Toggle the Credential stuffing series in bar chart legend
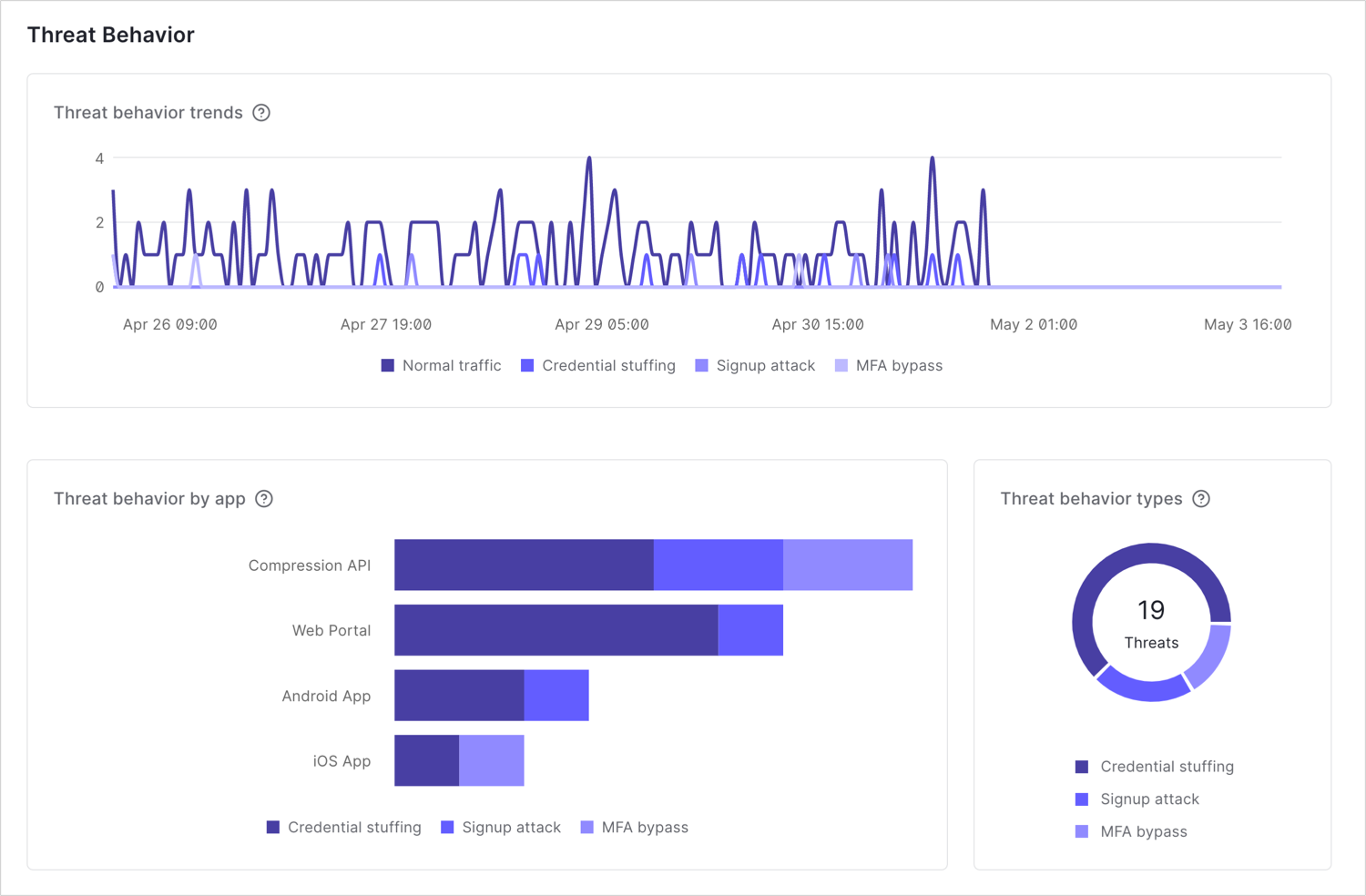 pyautogui.click(x=272, y=827)
